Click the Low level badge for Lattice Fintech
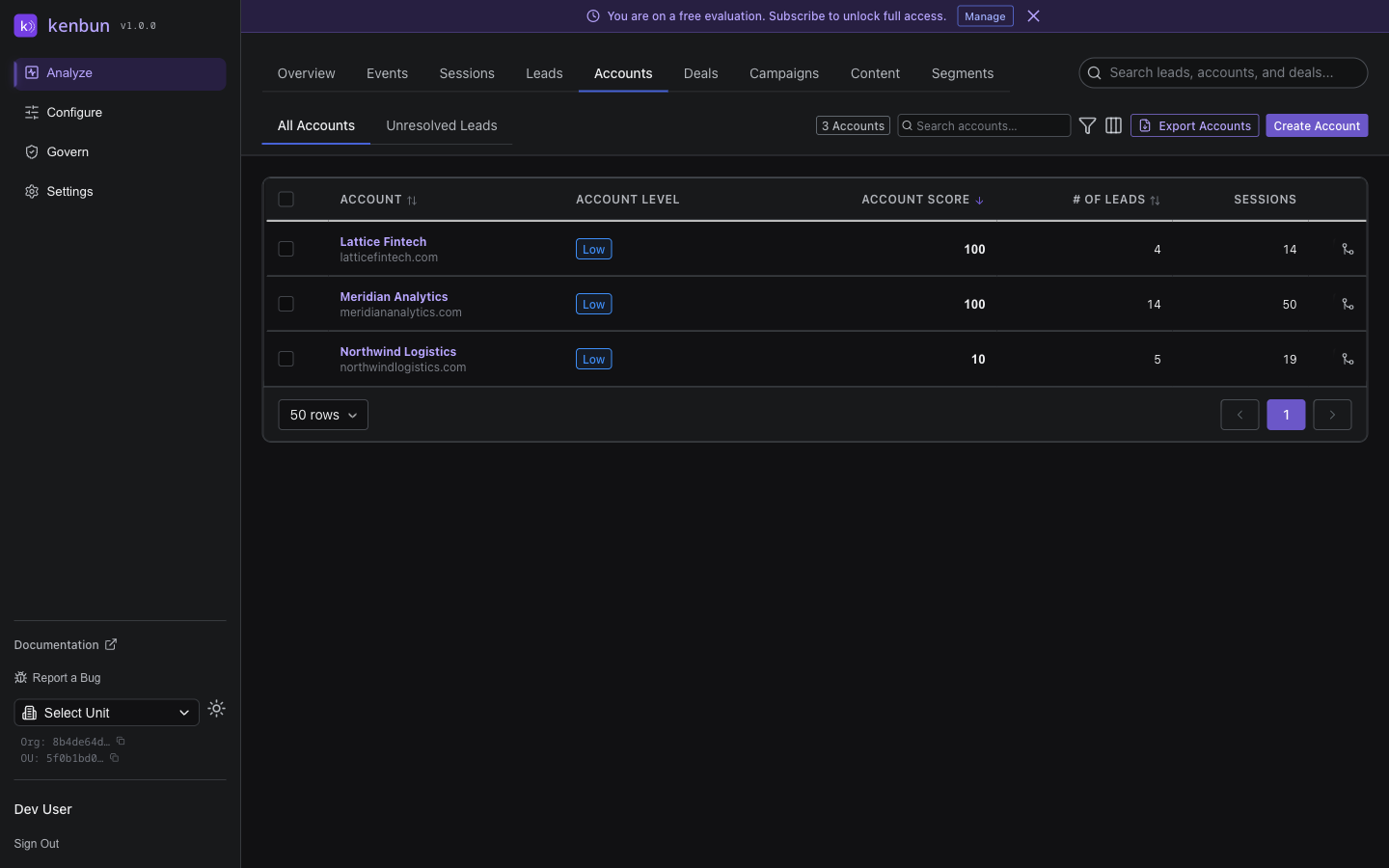1389x868 pixels. (x=593, y=249)
